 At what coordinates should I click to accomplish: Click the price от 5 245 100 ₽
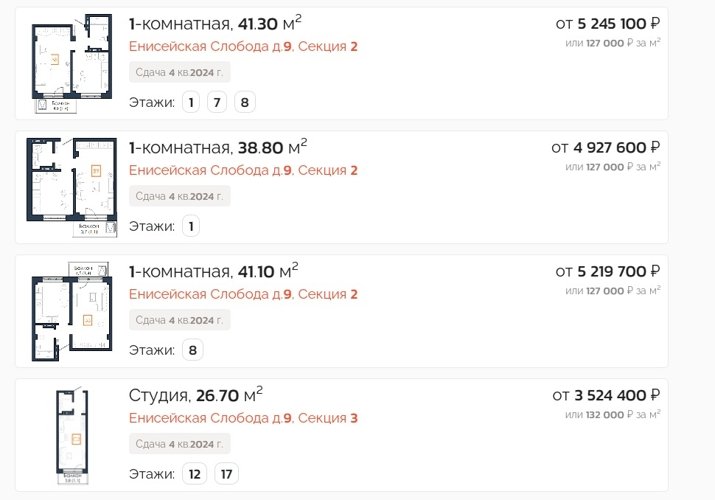pos(608,23)
